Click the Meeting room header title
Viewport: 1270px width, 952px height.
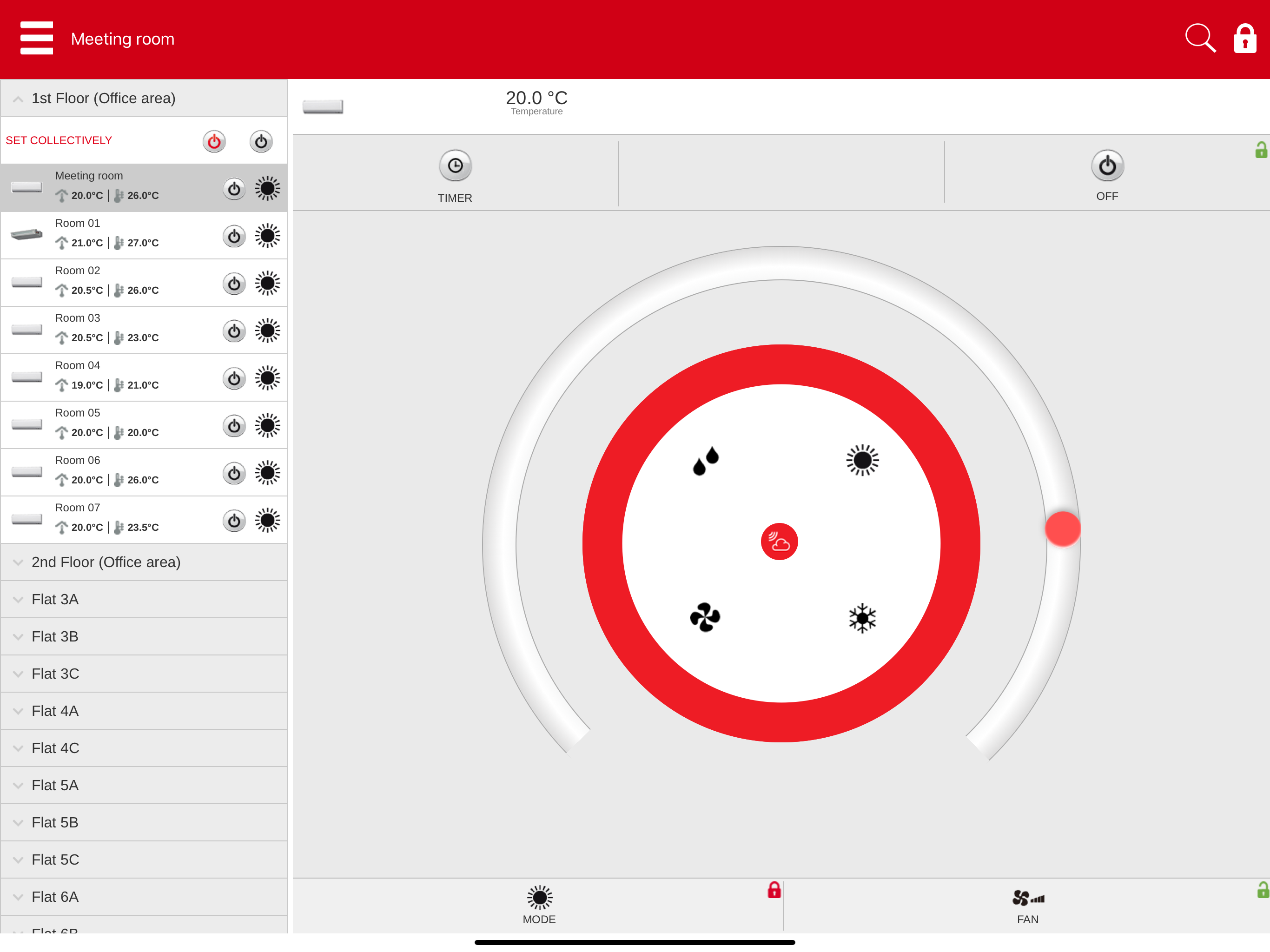click(x=122, y=39)
